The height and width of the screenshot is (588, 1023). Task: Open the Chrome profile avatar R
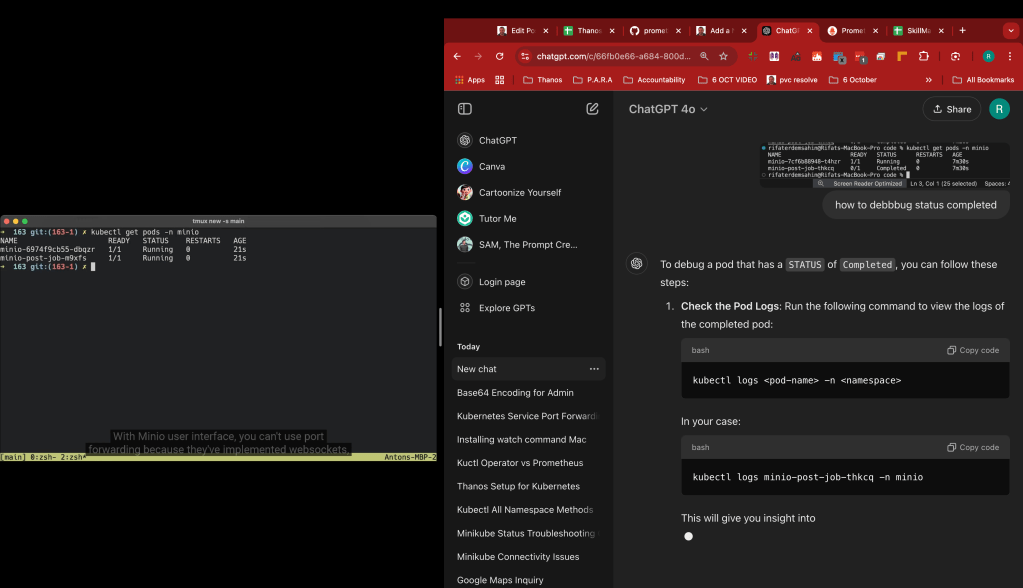coord(988,57)
